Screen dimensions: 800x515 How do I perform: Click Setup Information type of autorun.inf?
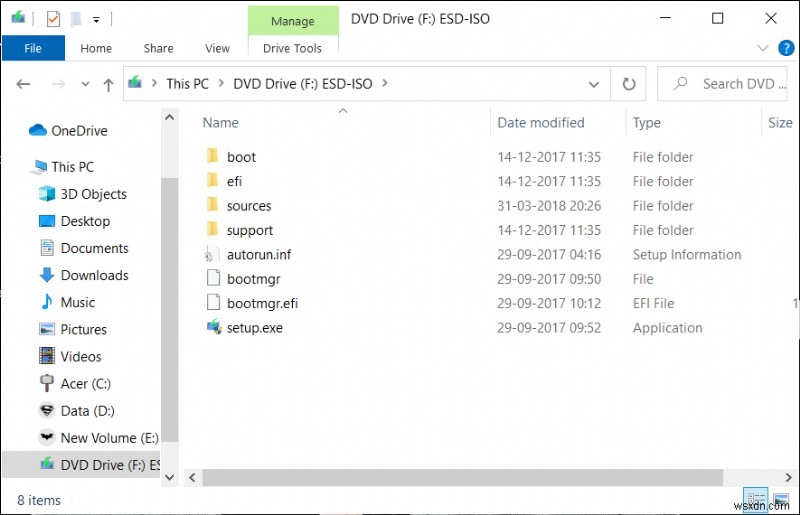coord(687,255)
